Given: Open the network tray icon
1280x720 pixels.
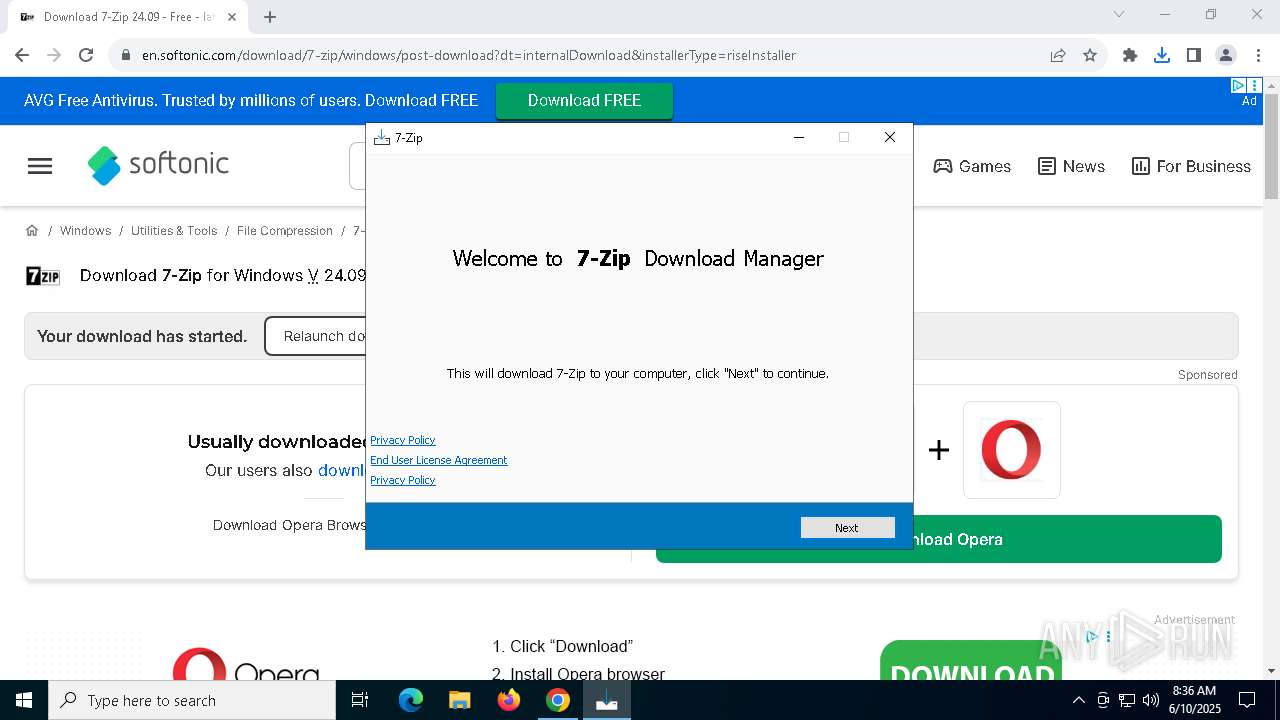Looking at the screenshot, I should pos(1127,700).
